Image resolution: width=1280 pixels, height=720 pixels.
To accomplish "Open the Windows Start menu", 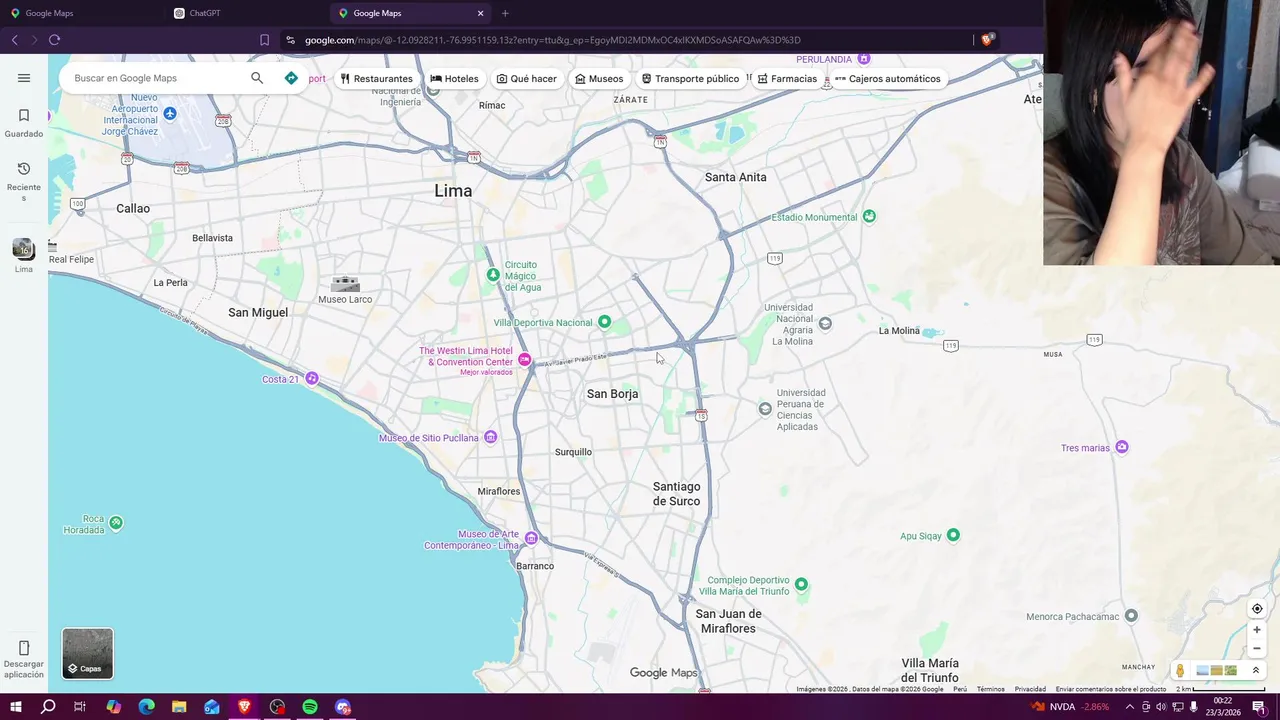I will pos(16,707).
